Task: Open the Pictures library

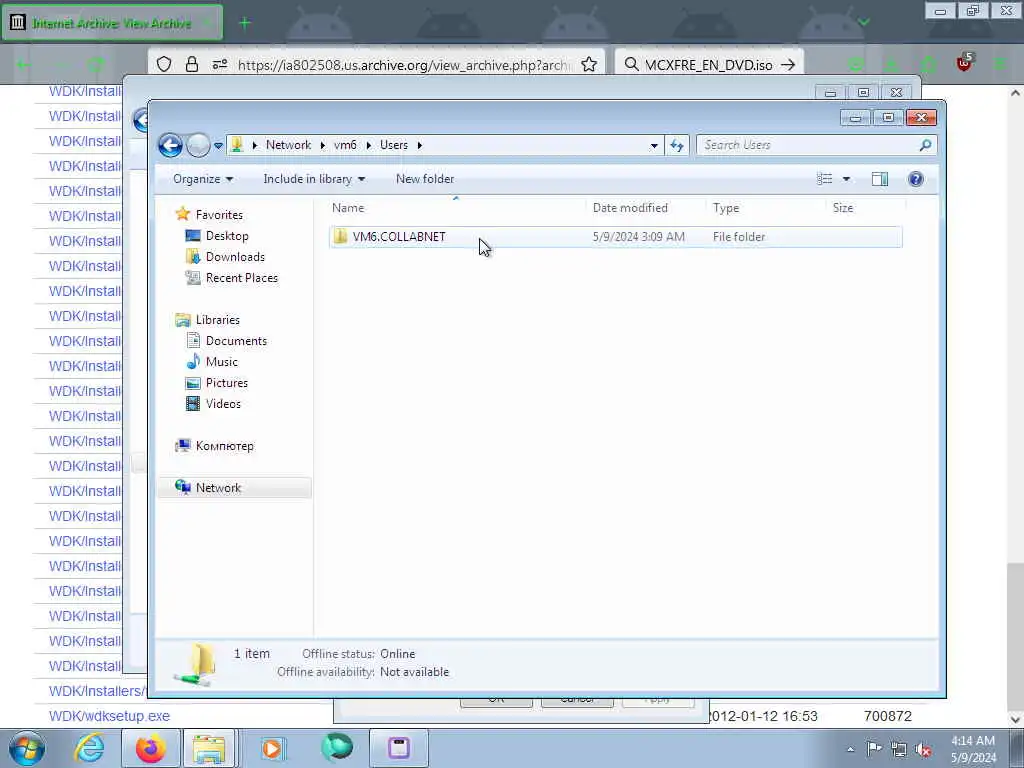Action: (x=227, y=383)
